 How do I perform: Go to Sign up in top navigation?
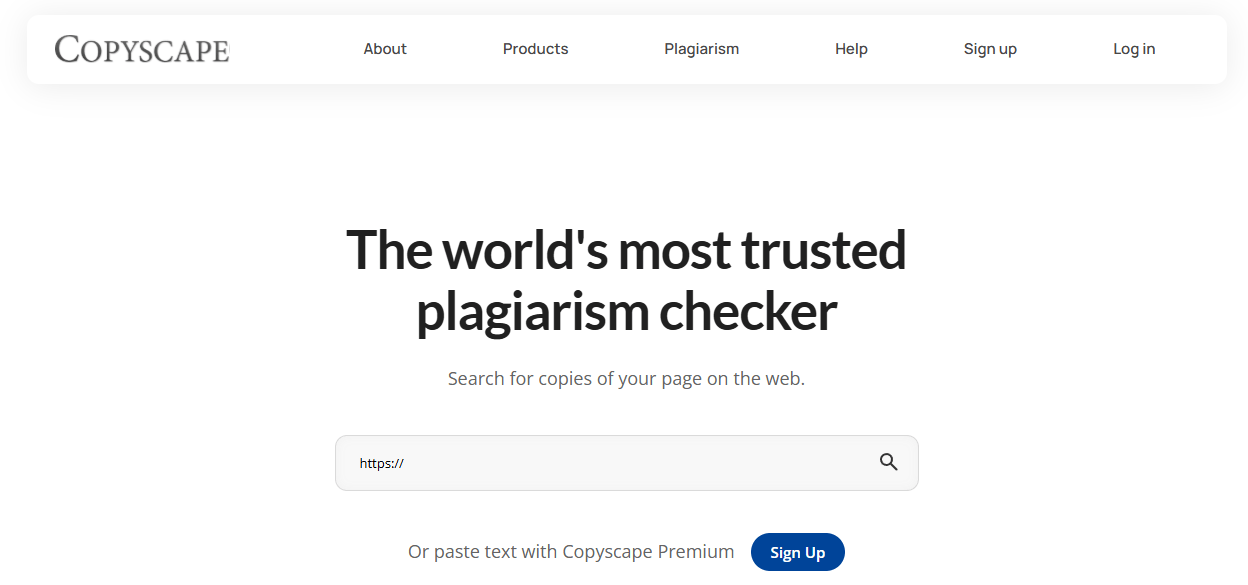click(x=990, y=49)
